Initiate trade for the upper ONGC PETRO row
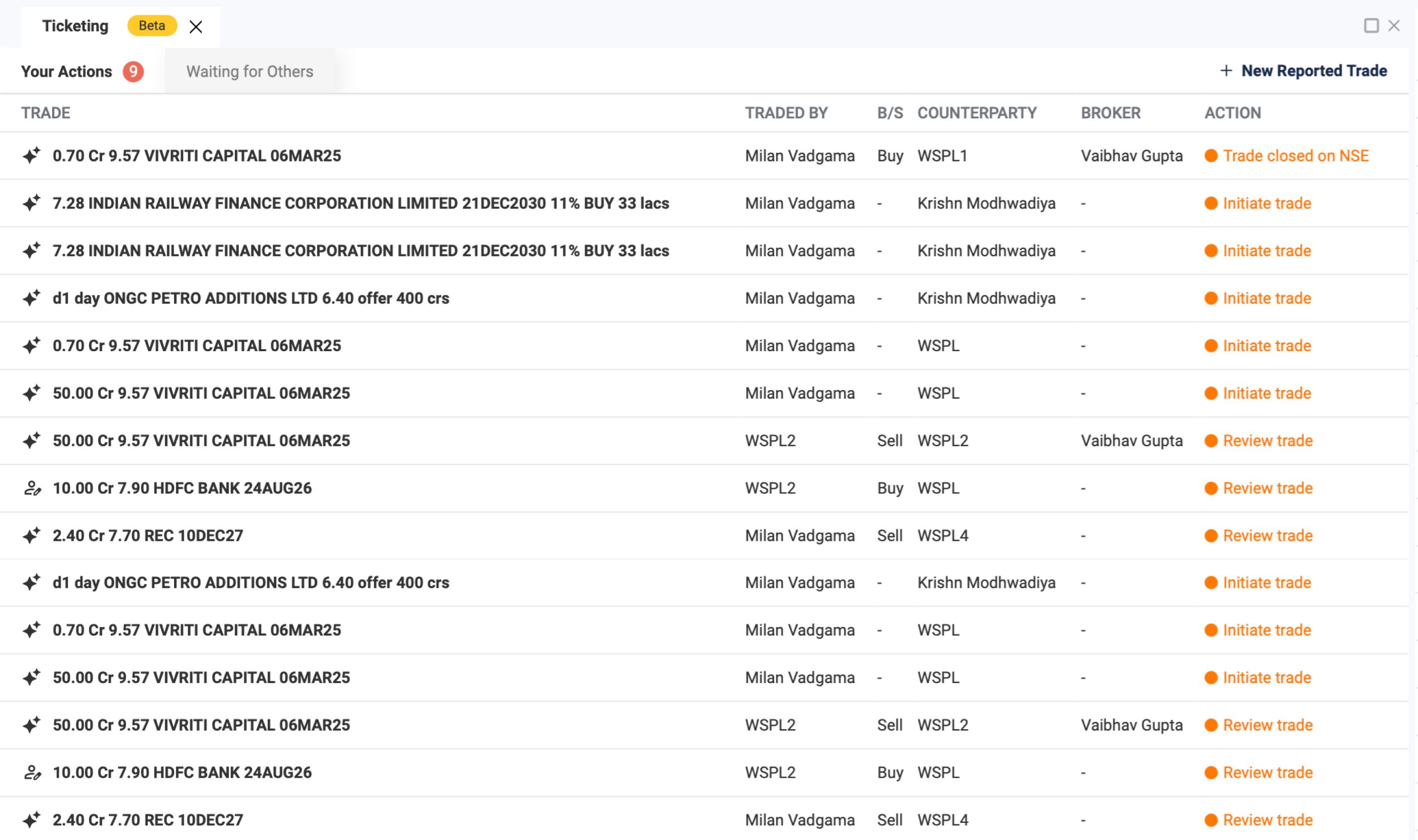 (x=1267, y=299)
